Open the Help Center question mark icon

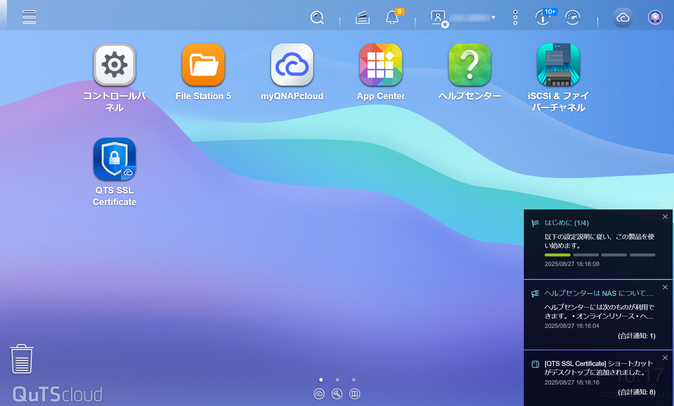tap(469, 65)
